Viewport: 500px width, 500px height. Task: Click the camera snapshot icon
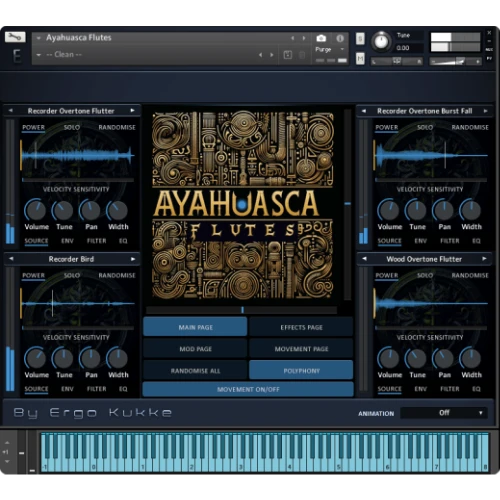tap(321, 39)
